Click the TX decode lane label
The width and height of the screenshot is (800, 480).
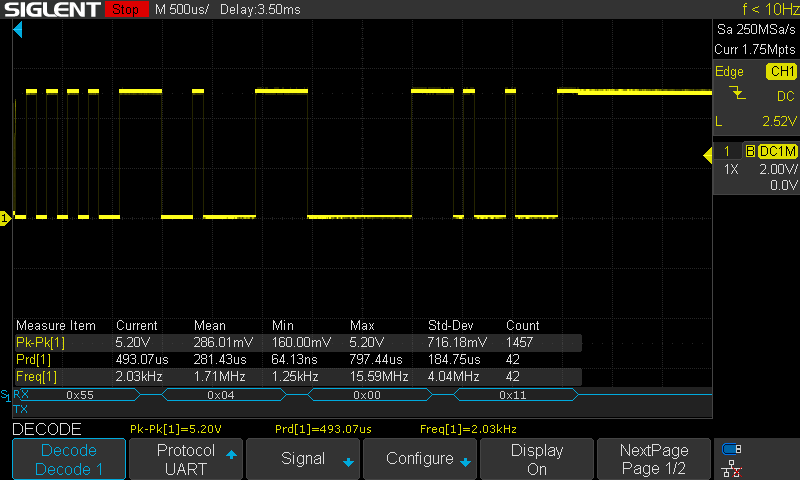(20, 409)
